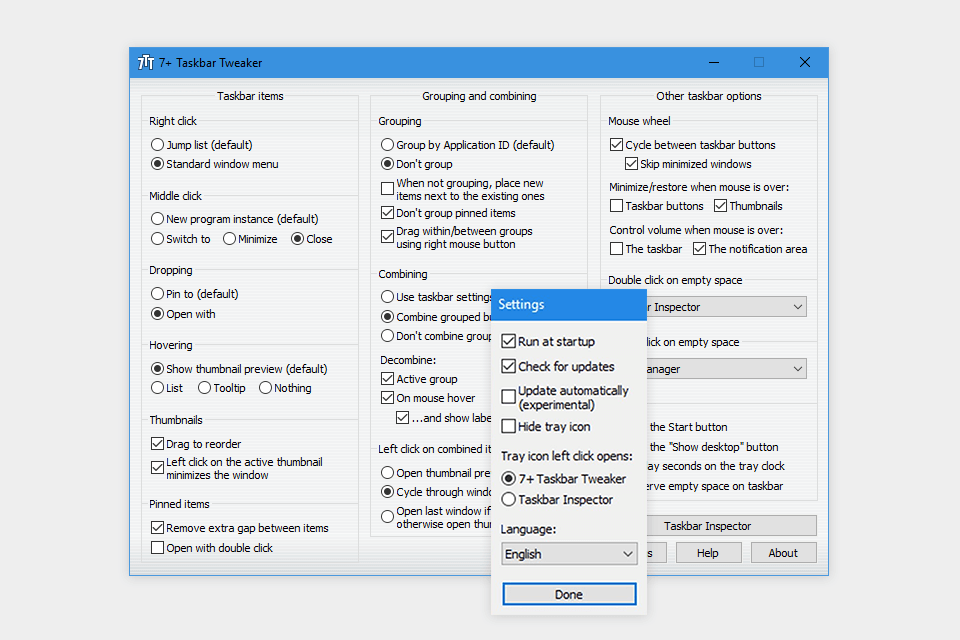Select middle click Close option
The width and height of the screenshot is (960, 640).
click(298, 239)
